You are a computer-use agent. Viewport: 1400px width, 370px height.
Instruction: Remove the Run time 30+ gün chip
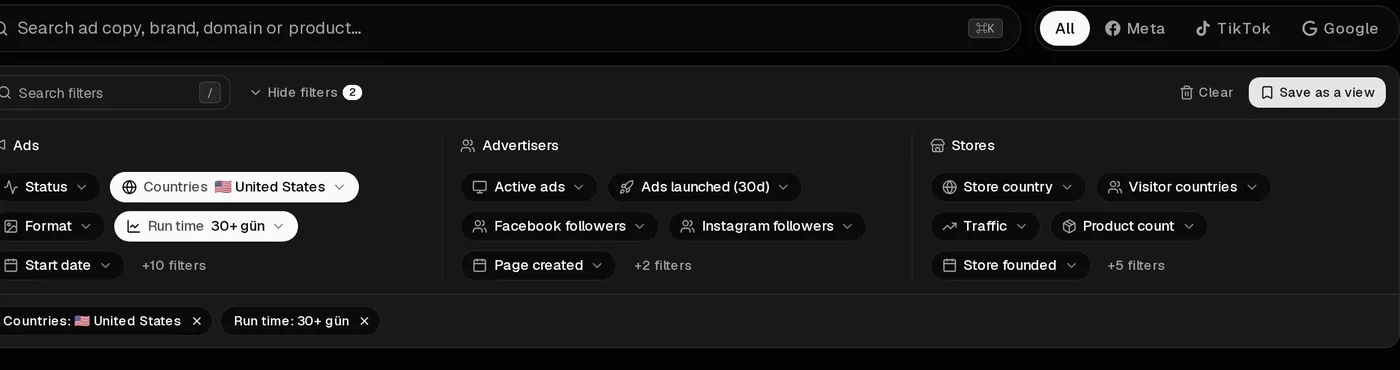(364, 321)
